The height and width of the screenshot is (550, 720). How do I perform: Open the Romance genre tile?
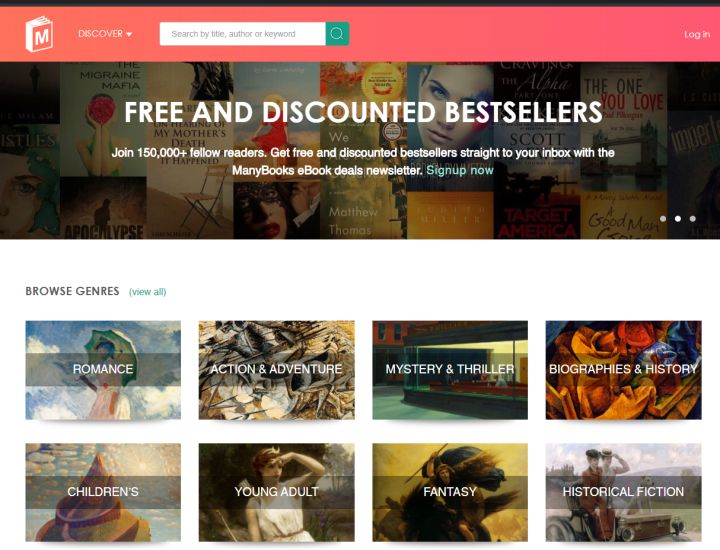[x=103, y=370]
